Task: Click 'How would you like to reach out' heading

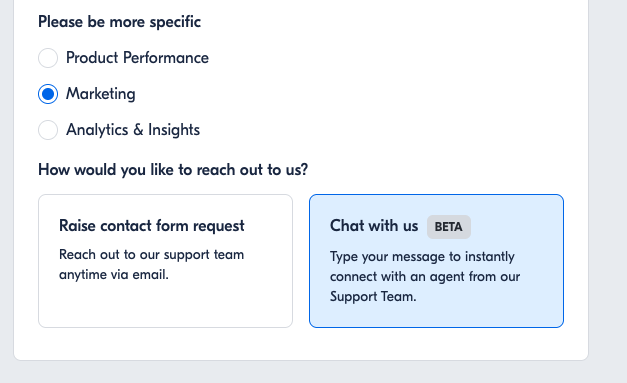Action: click(173, 170)
